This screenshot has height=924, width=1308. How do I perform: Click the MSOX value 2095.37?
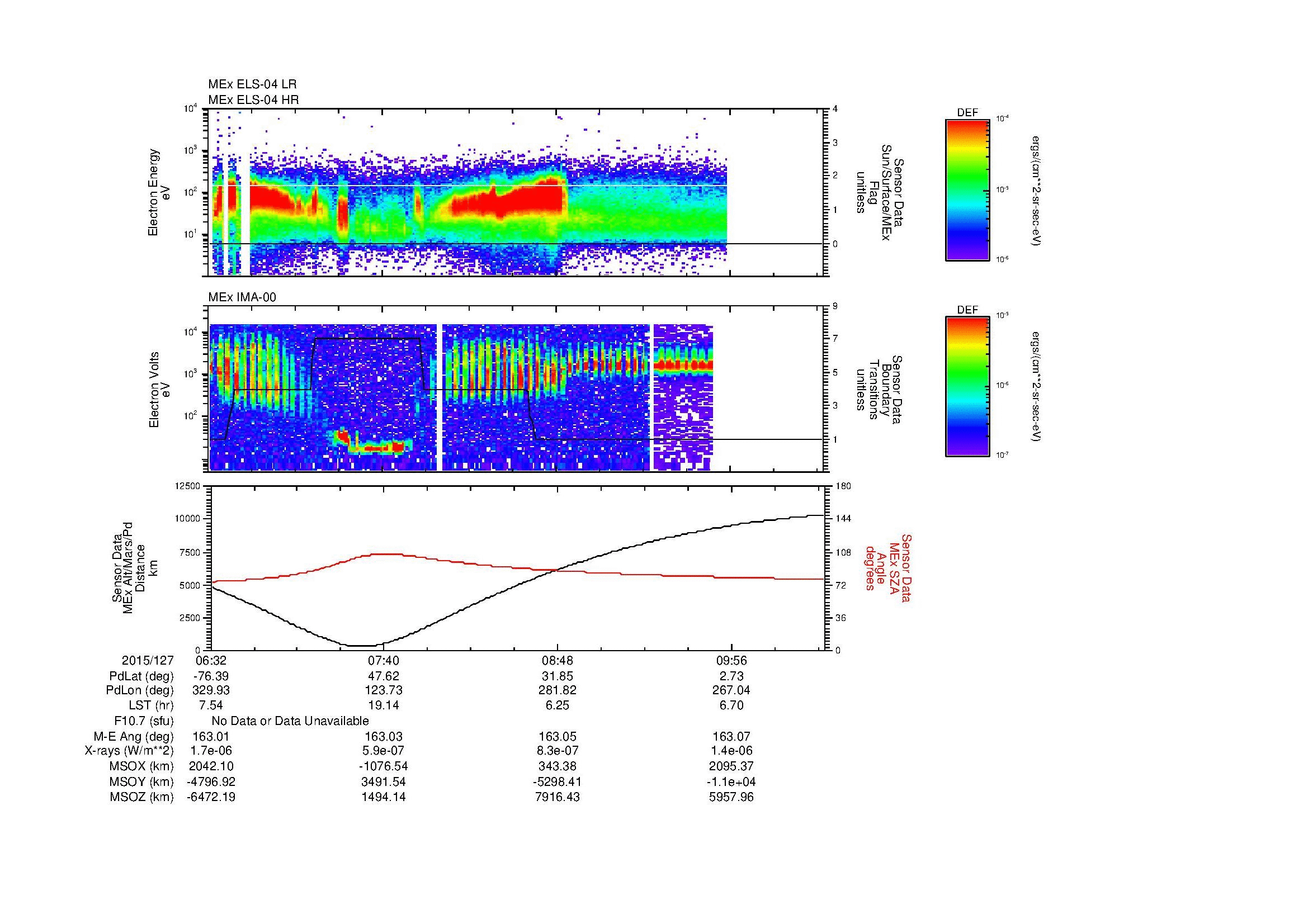pyautogui.click(x=731, y=766)
